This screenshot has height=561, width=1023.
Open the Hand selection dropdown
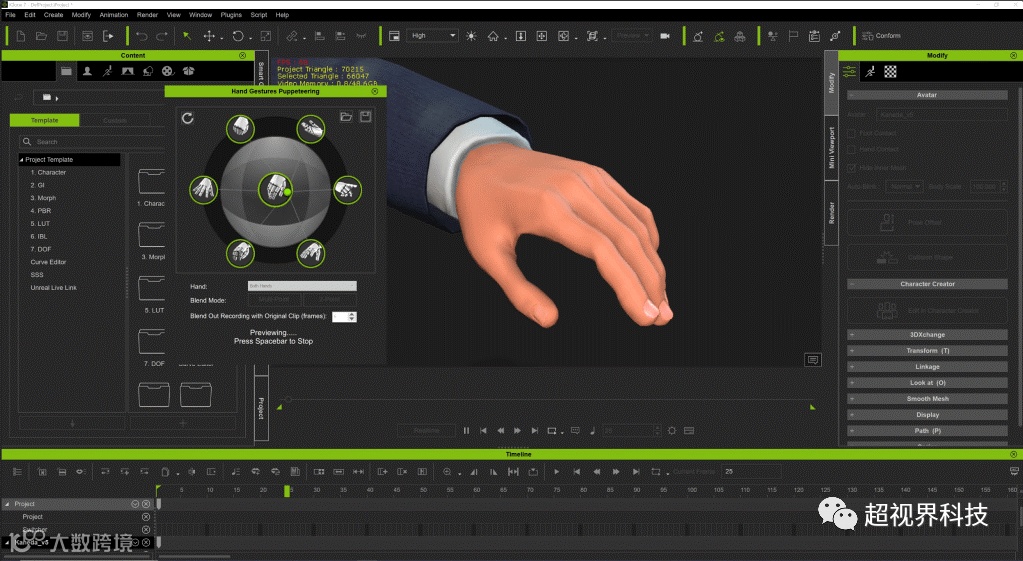[x=302, y=286]
